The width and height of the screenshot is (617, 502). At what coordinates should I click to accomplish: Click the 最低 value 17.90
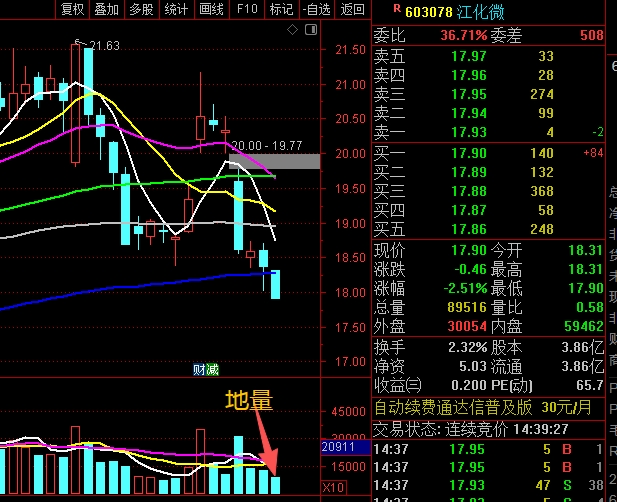[x=586, y=288]
